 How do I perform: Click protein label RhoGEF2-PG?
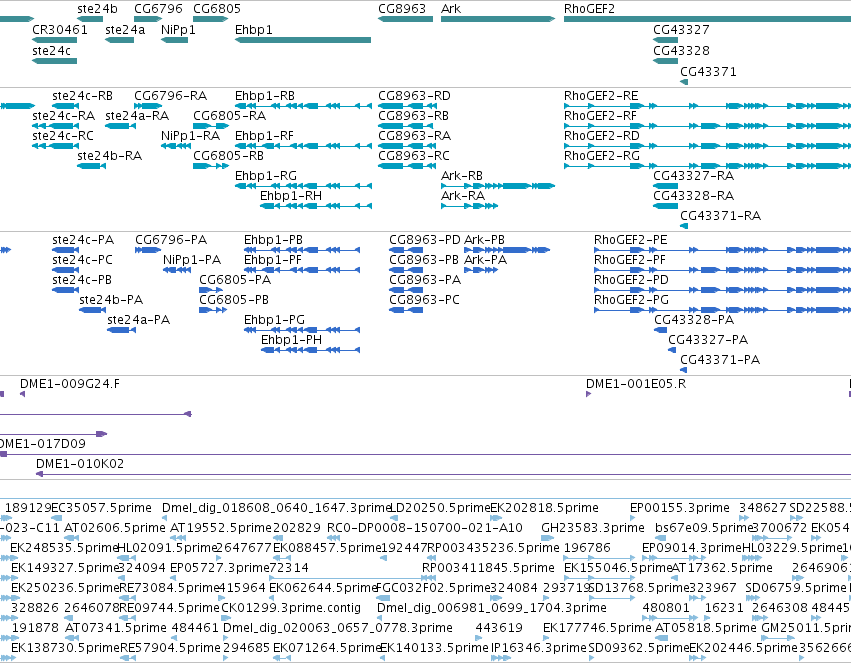pos(632,301)
